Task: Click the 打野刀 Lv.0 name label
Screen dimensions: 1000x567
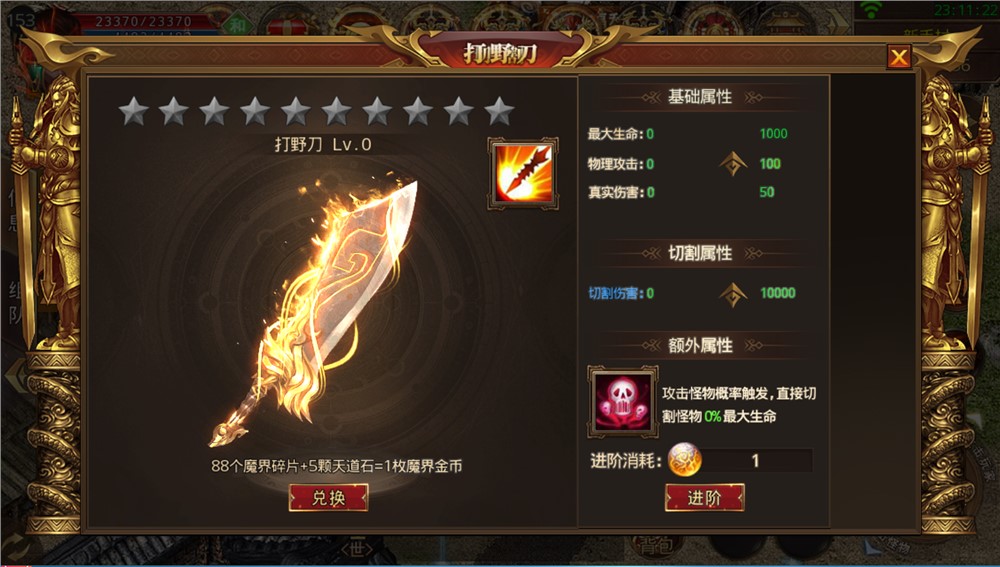Action: coord(323,145)
